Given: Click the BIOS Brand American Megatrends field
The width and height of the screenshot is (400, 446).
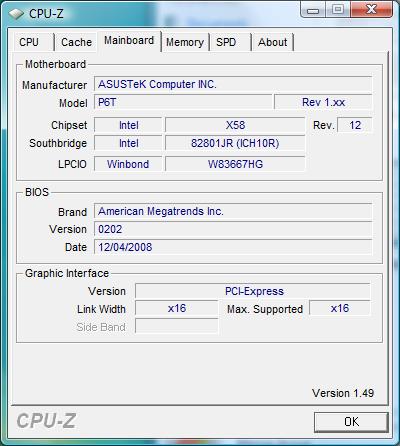Looking at the screenshot, I should click(233, 211).
